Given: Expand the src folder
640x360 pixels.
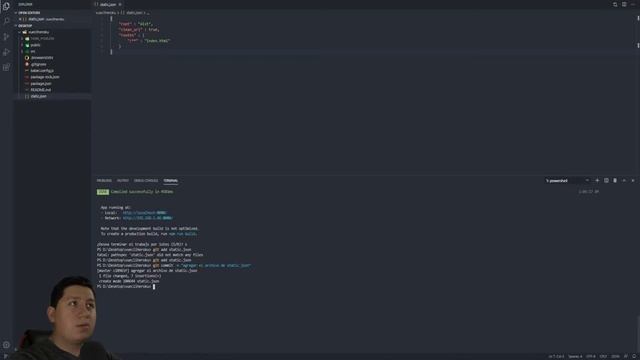Looking at the screenshot, I should tap(33, 51).
